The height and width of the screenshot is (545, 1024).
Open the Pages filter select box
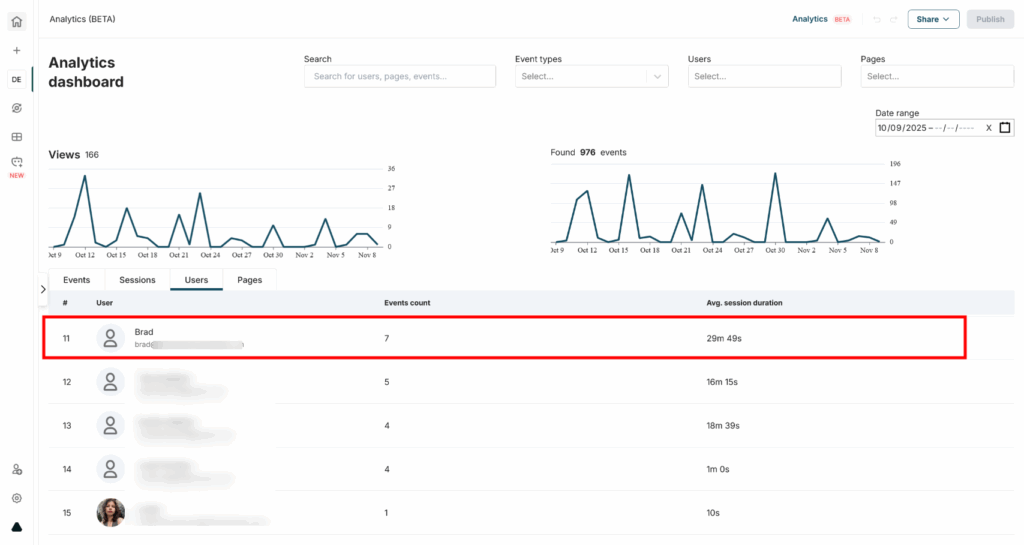(x=937, y=76)
